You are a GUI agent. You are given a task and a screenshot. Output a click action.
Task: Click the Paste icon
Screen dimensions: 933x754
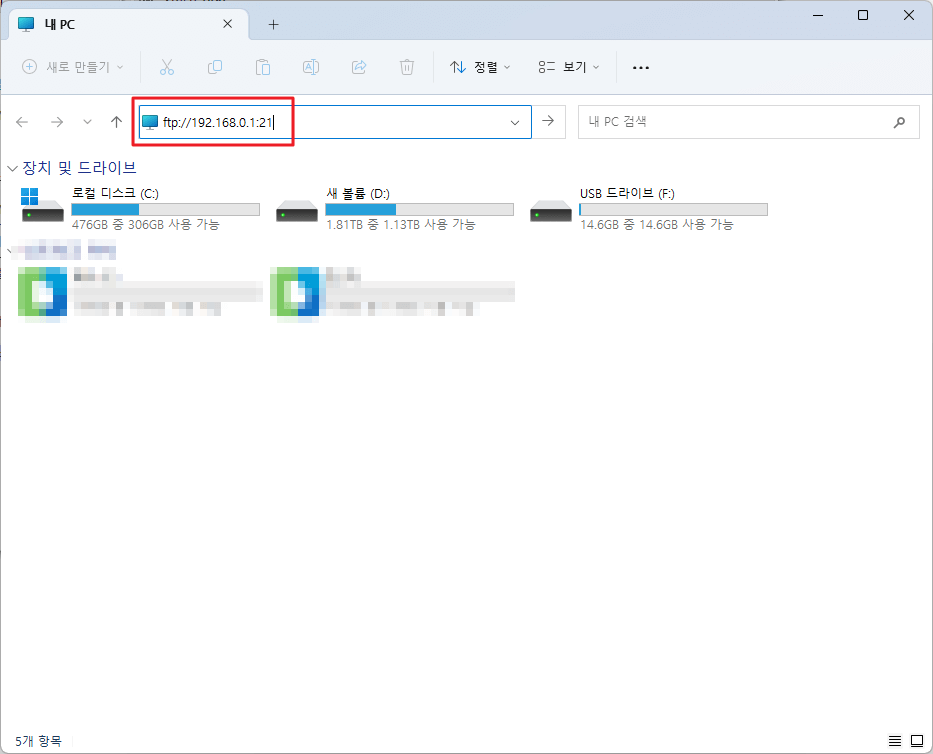pyautogui.click(x=263, y=67)
